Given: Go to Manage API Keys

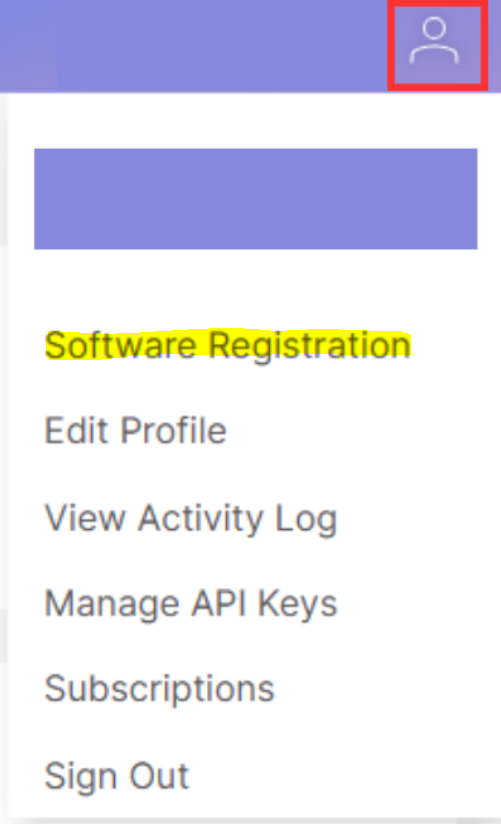Looking at the screenshot, I should point(191,603).
